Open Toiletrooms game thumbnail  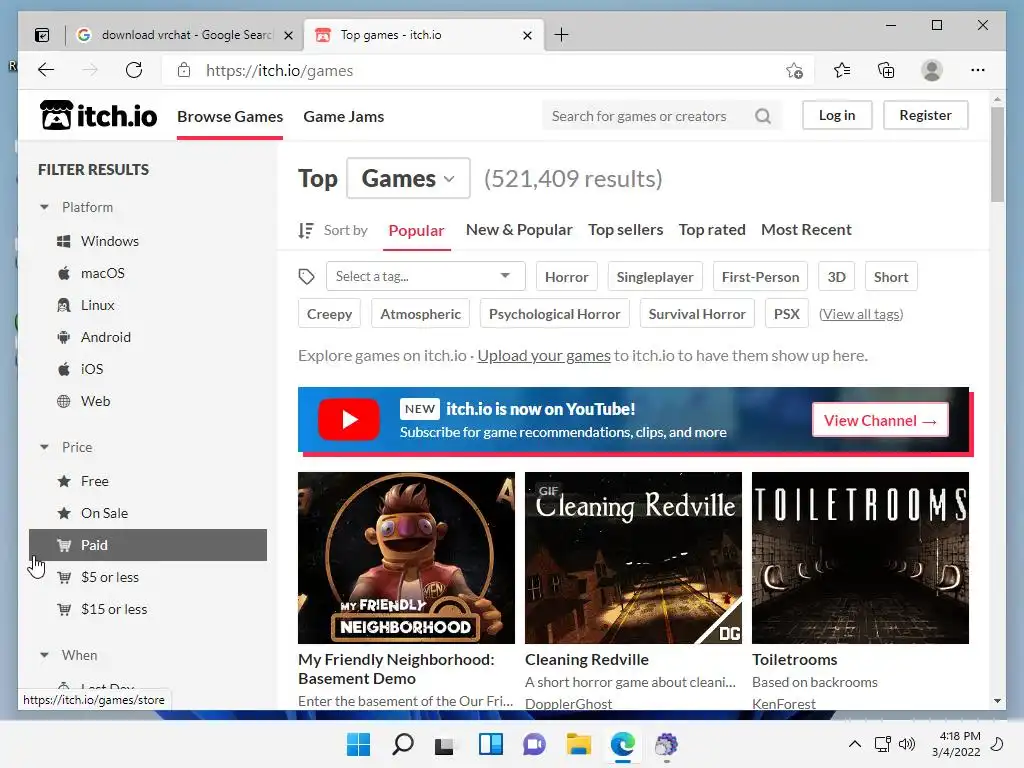click(860, 558)
